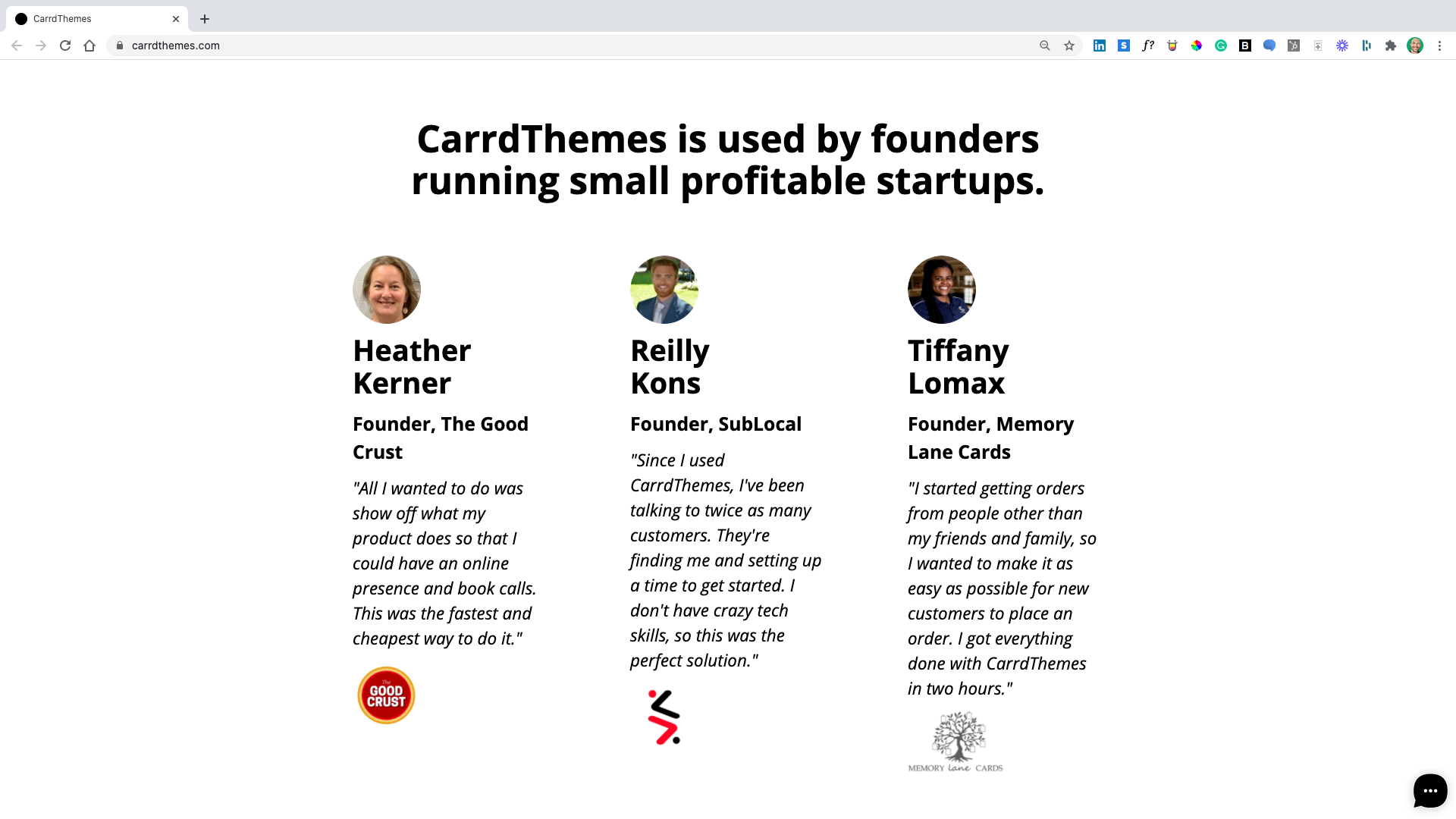Click the purple Loom extension icon

pyautogui.click(x=1342, y=45)
